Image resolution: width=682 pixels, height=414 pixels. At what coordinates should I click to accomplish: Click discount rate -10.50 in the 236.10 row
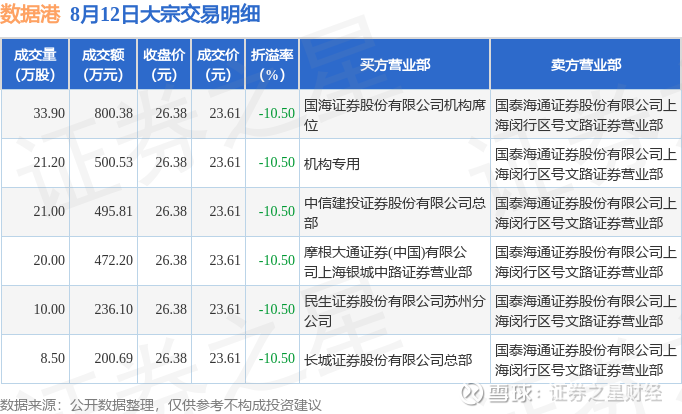[x=277, y=310]
